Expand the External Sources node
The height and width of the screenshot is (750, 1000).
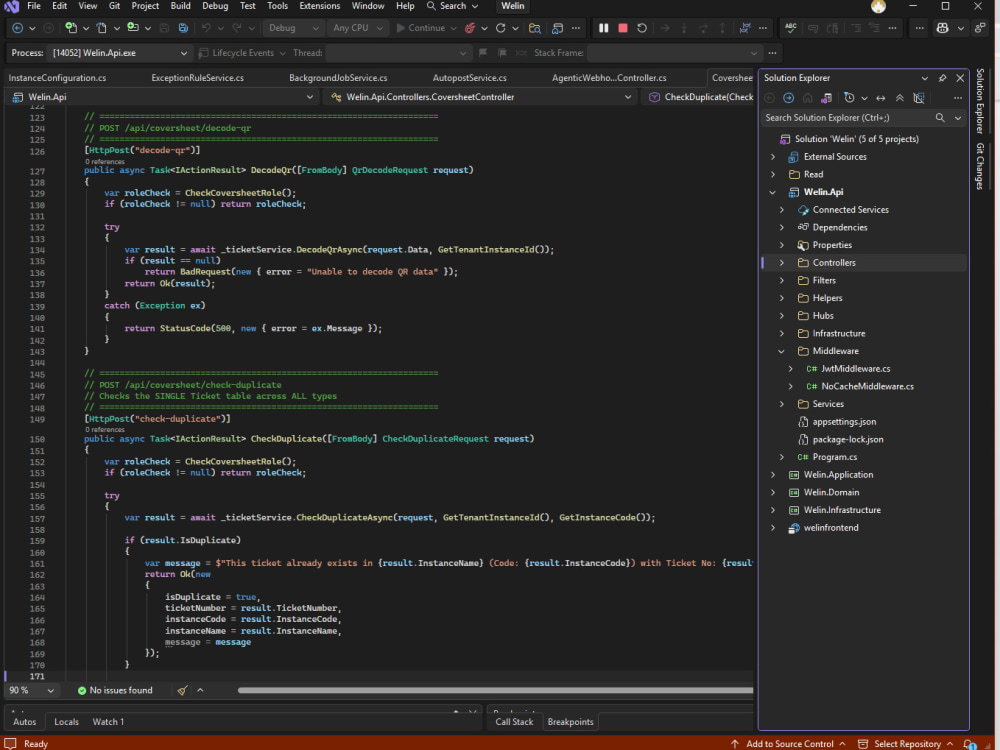point(773,156)
